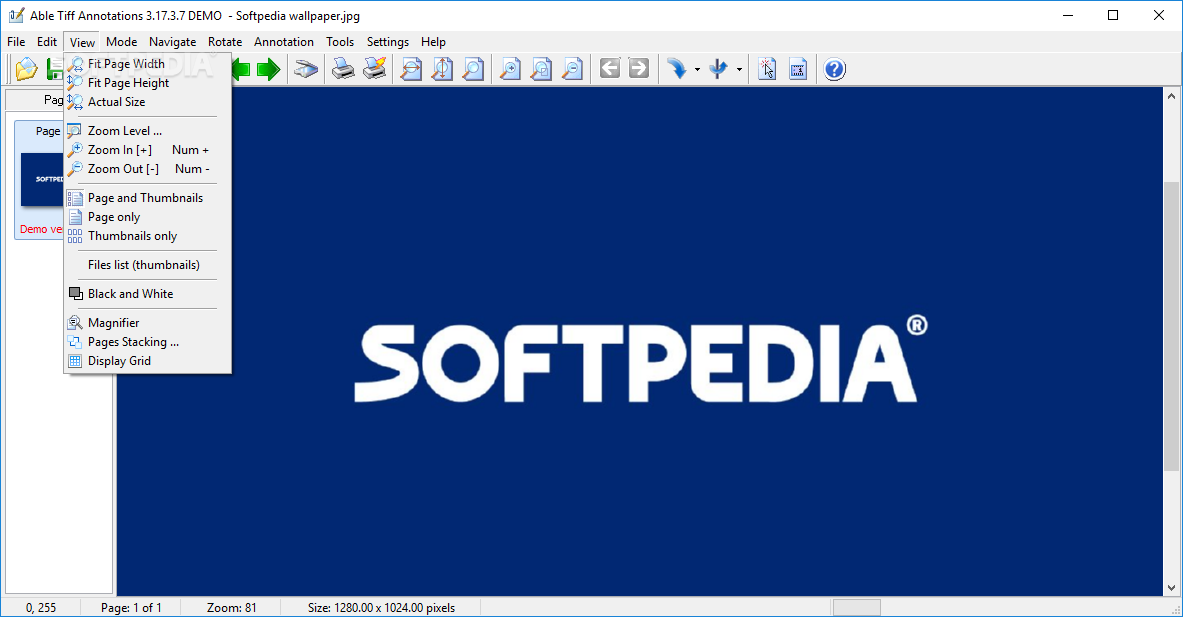Select Zoom Out [-] menu entry

(x=147, y=169)
